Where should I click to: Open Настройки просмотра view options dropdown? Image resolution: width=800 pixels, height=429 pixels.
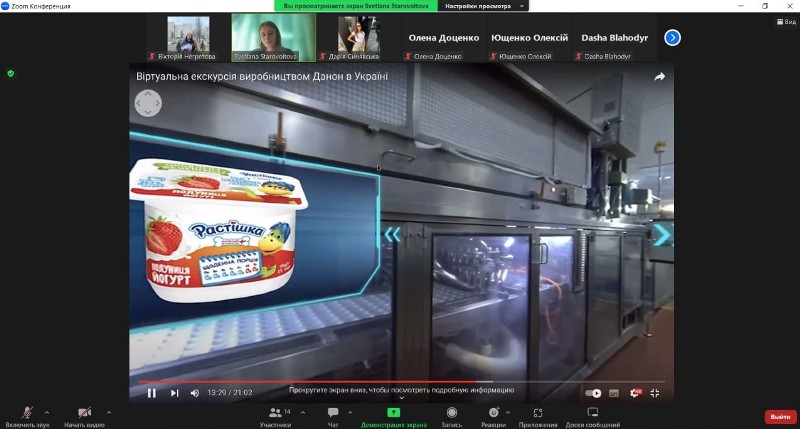click(484, 6)
